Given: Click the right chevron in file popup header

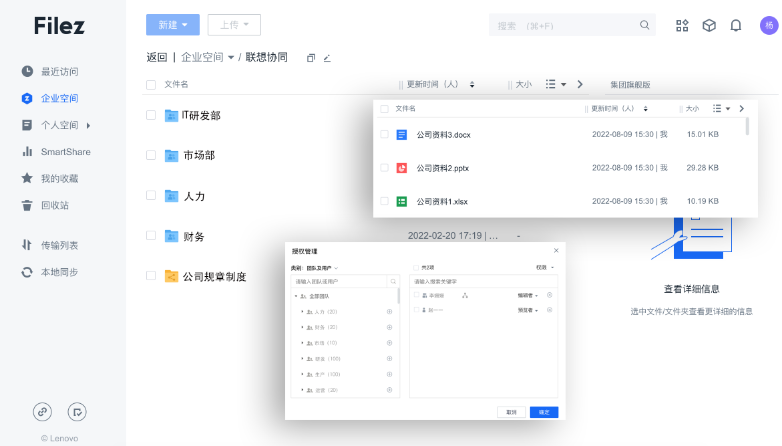Looking at the screenshot, I should click(742, 108).
